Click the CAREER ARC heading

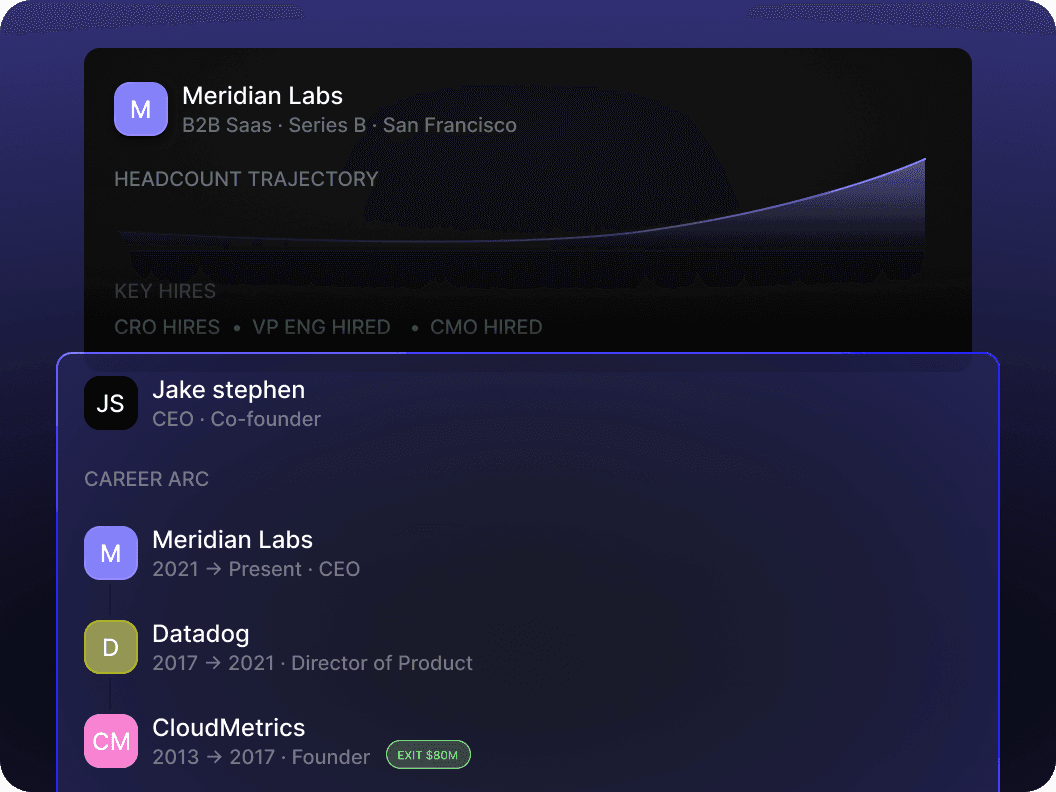tap(147, 479)
